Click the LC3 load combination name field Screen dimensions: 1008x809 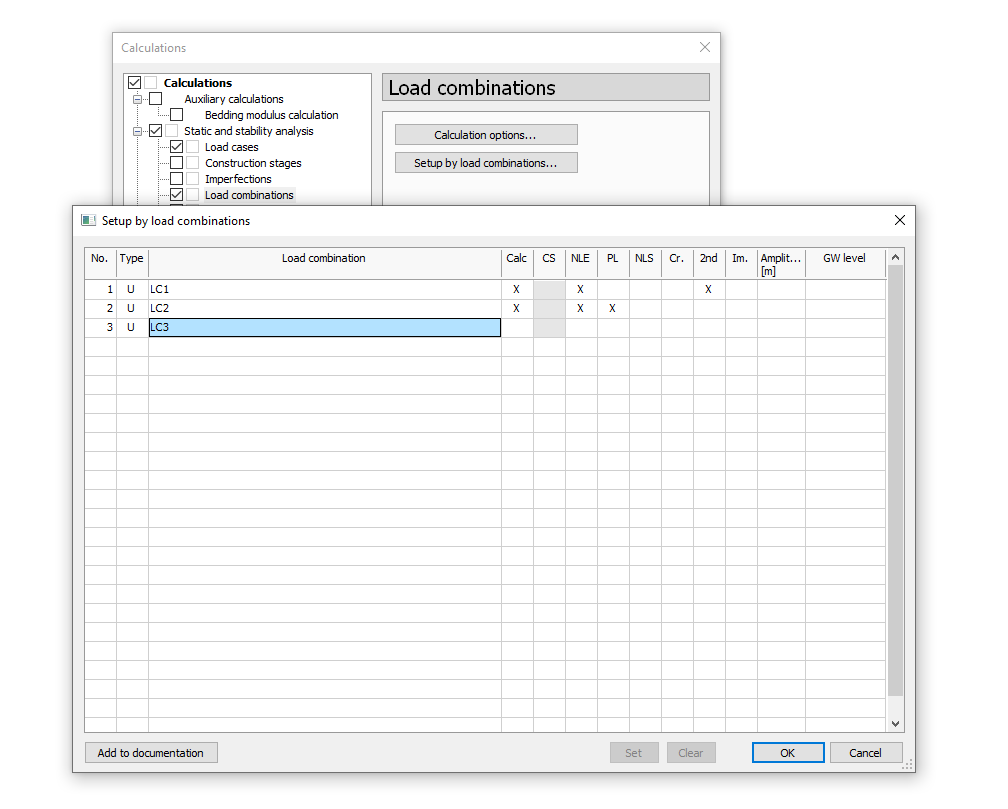pos(324,328)
